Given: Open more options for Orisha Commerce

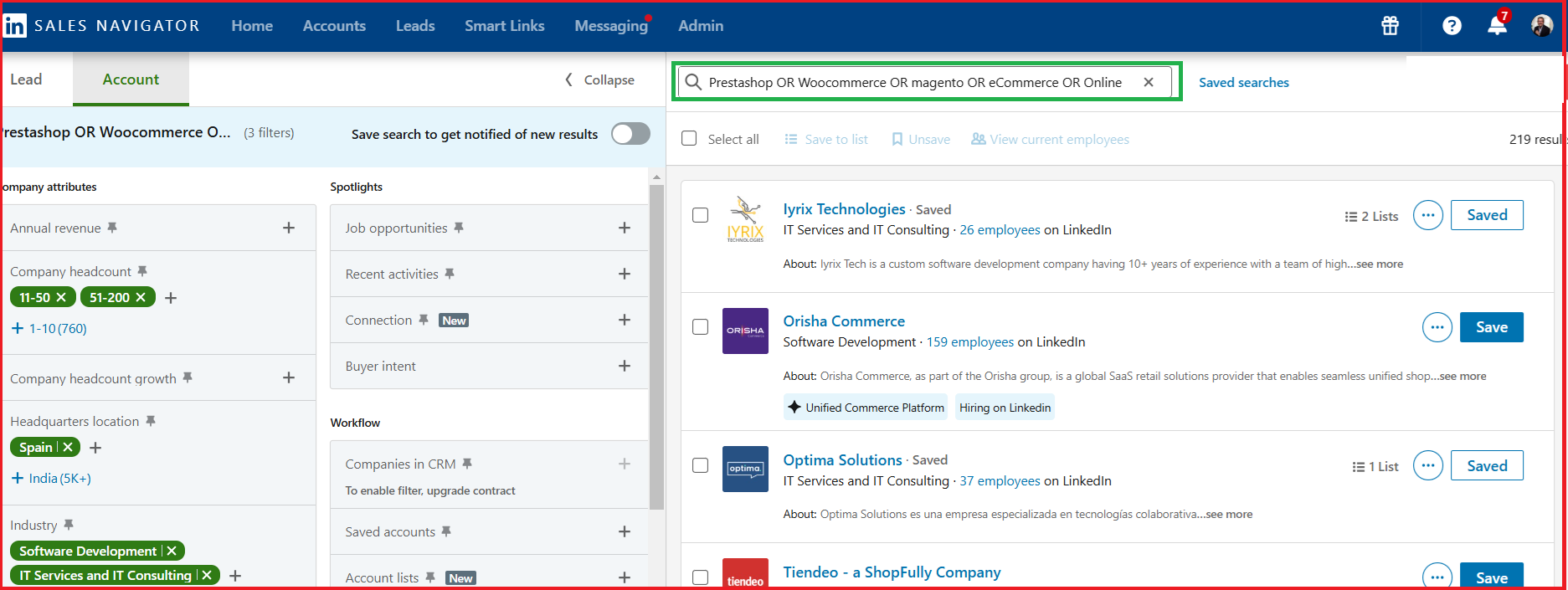Looking at the screenshot, I should point(1437,327).
